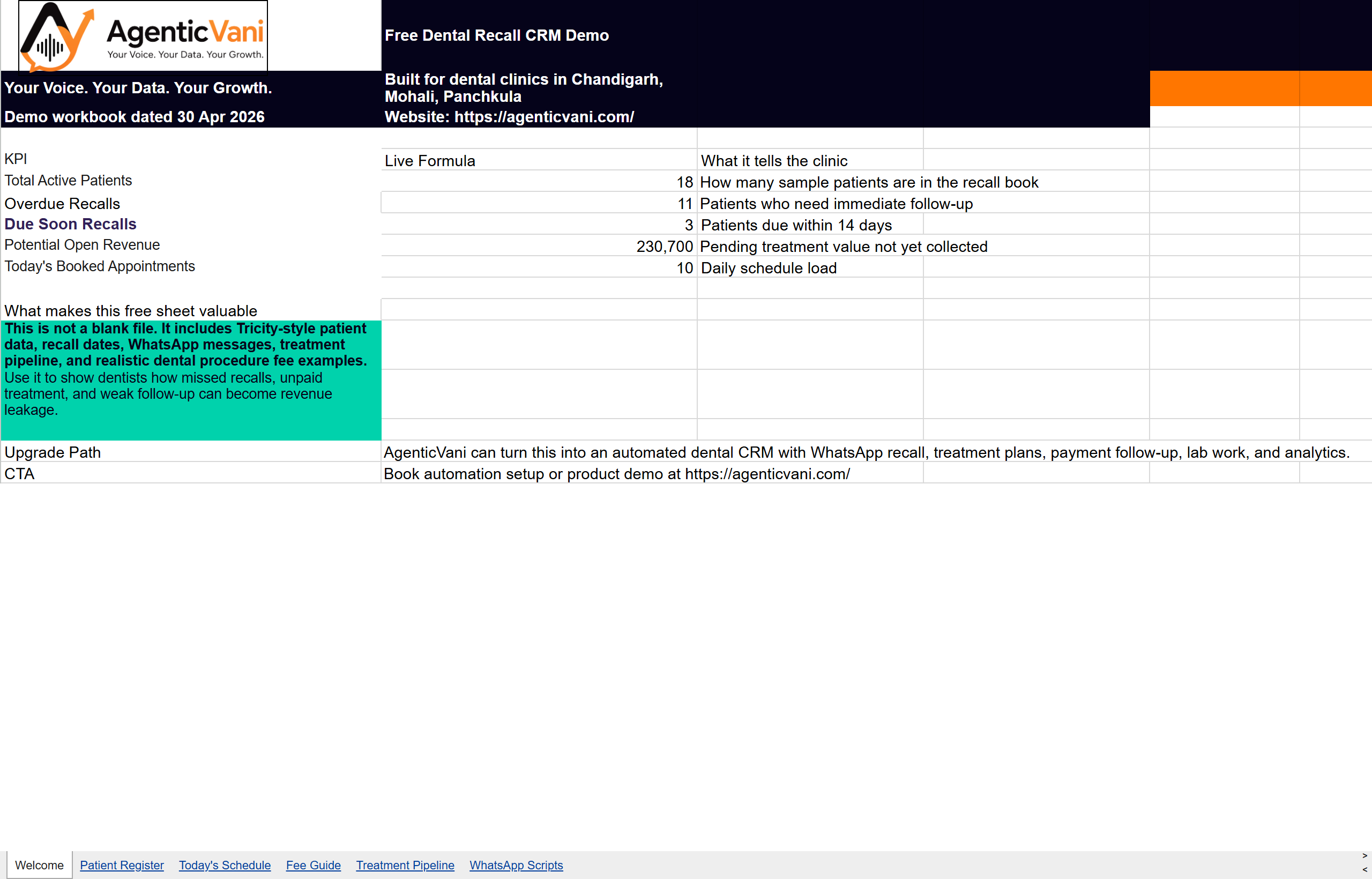Select the KPI header cell
The width and height of the screenshot is (1372, 879).
(191, 159)
